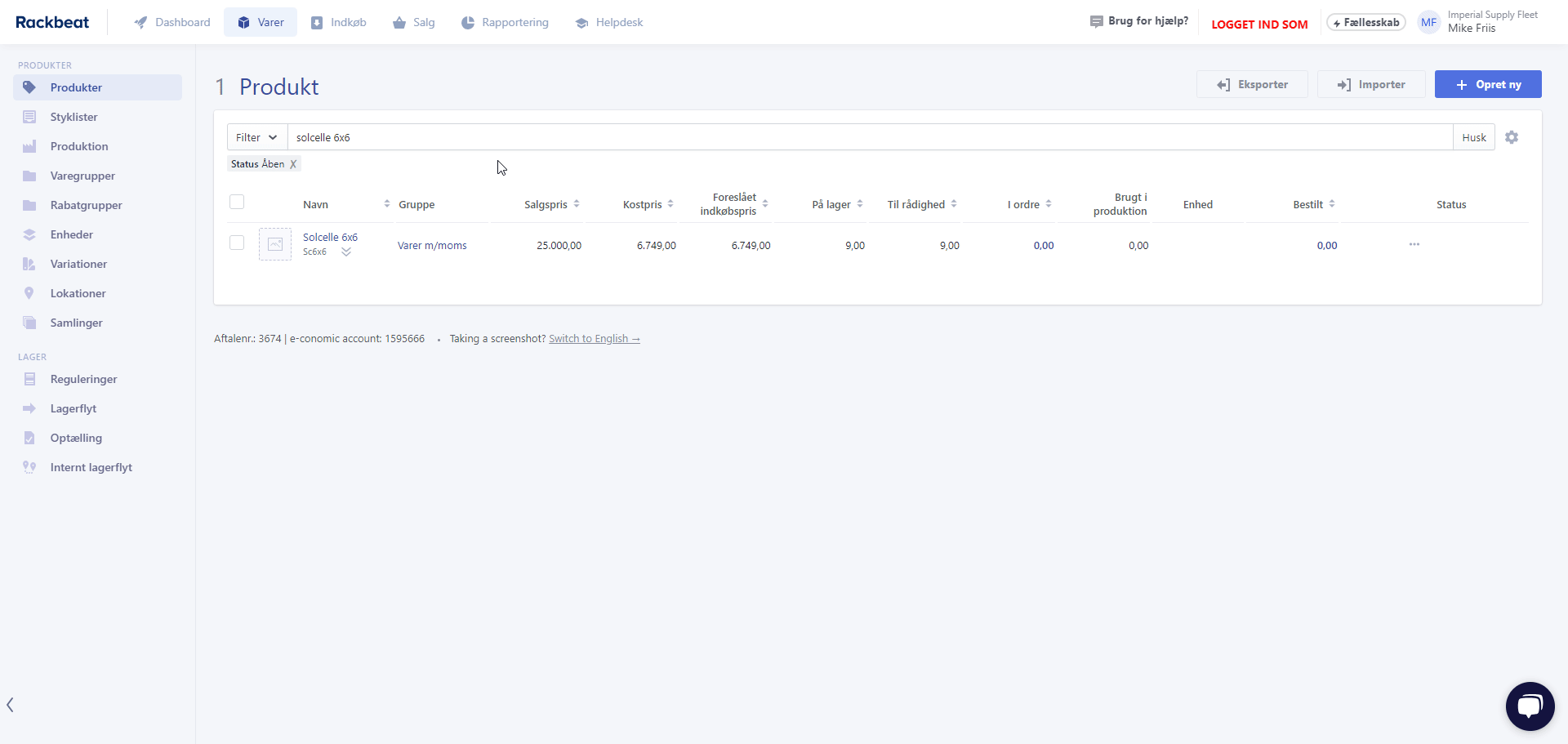Click the product search input field
The height and width of the screenshot is (744, 1568).
pyautogui.click(x=870, y=137)
